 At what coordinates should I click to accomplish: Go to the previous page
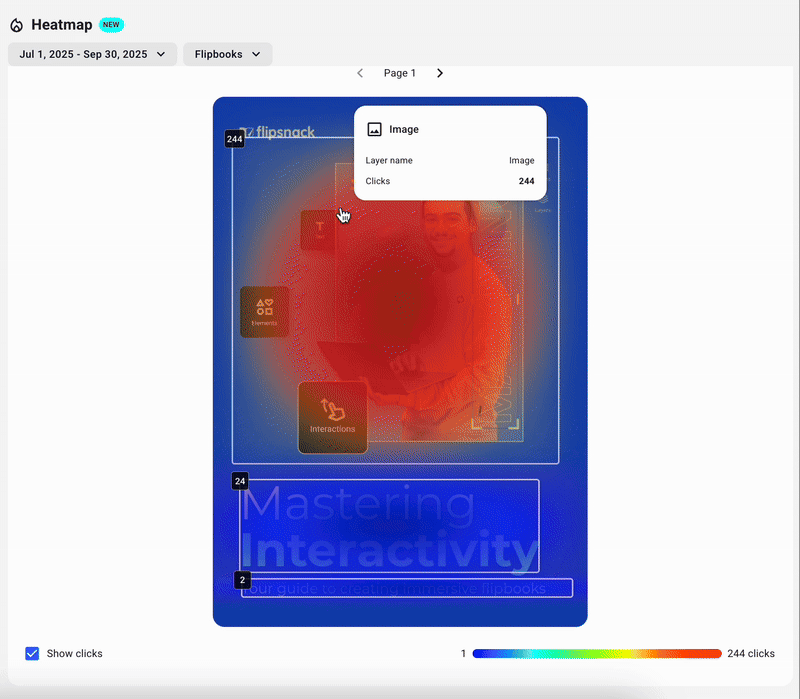pos(360,73)
